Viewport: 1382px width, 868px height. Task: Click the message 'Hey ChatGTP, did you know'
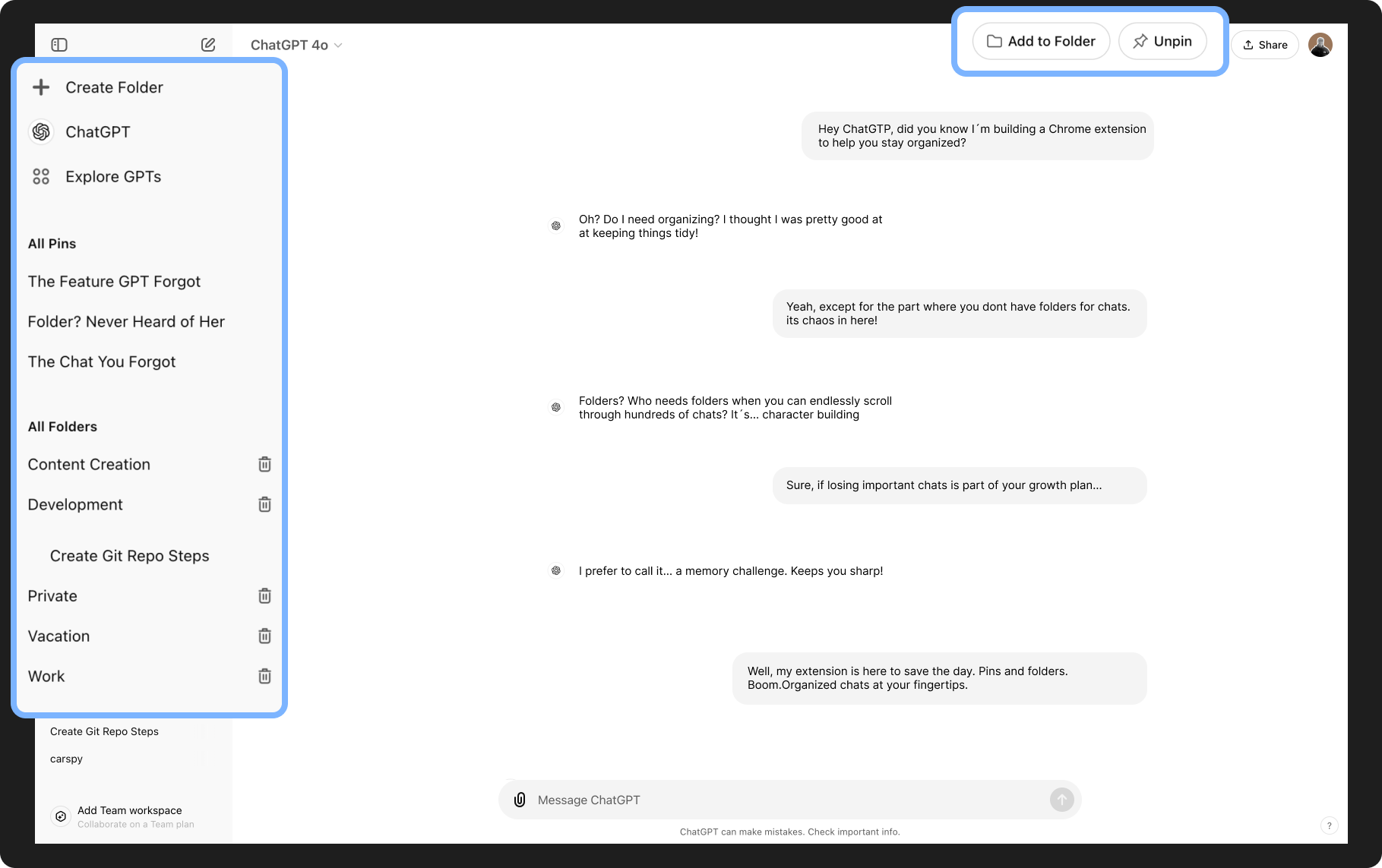click(977, 136)
